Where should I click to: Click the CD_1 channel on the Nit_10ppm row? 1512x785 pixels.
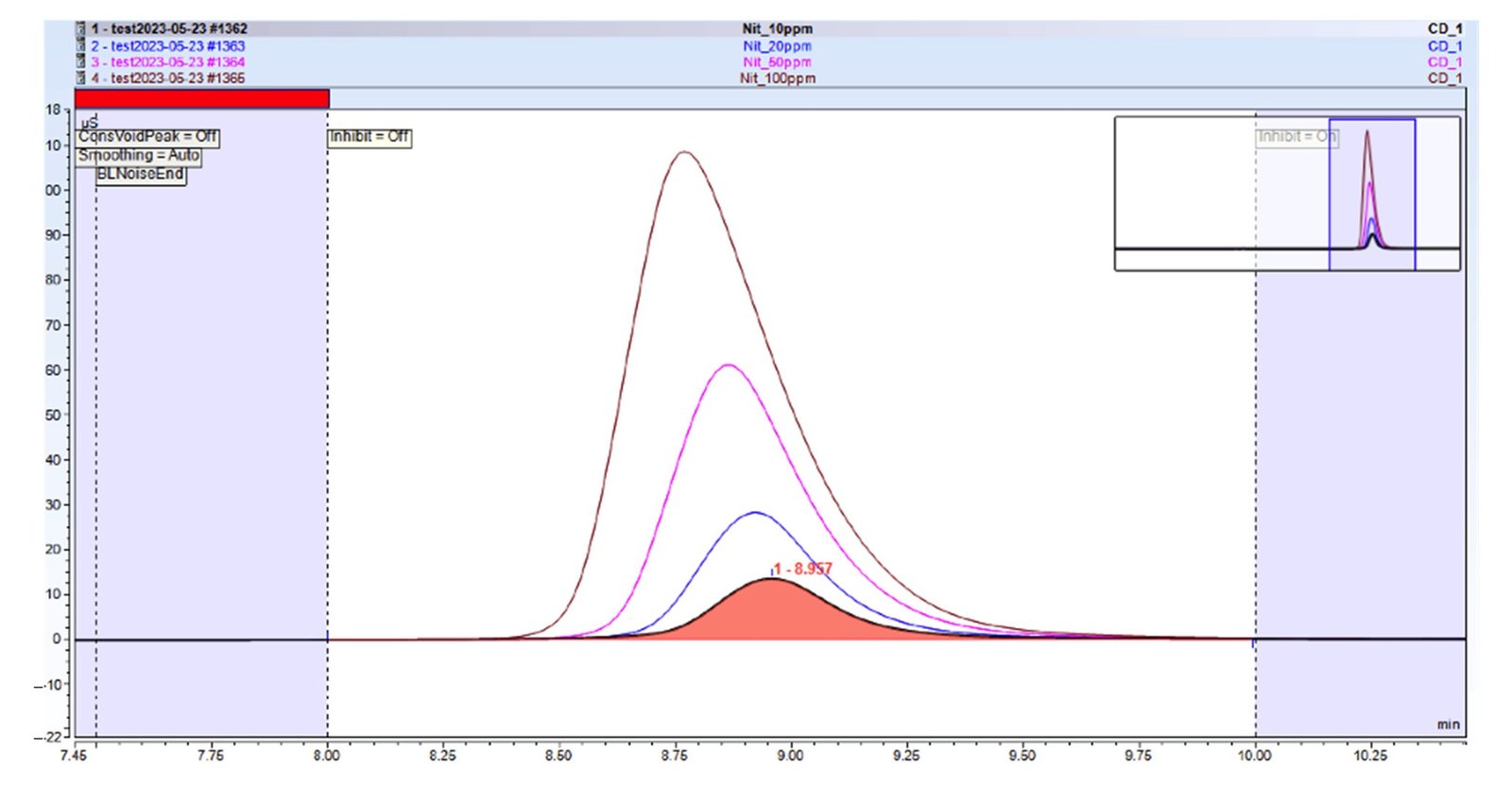(x=1445, y=29)
